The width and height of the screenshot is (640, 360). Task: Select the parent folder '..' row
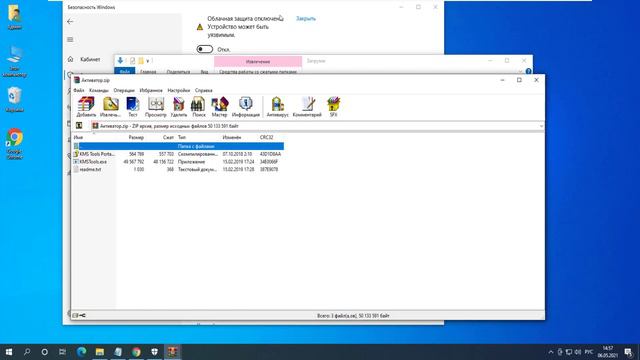178,146
